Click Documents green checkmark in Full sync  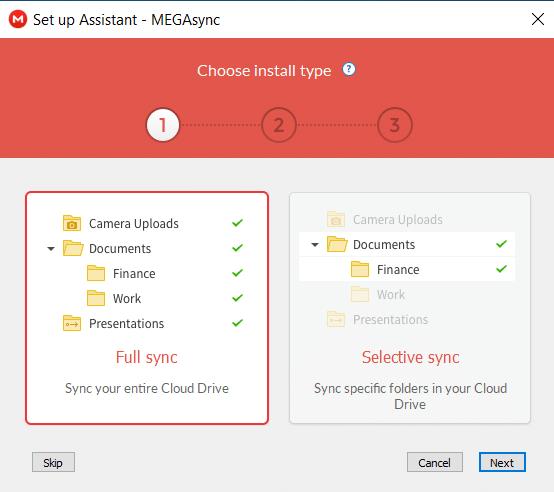pos(237,248)
